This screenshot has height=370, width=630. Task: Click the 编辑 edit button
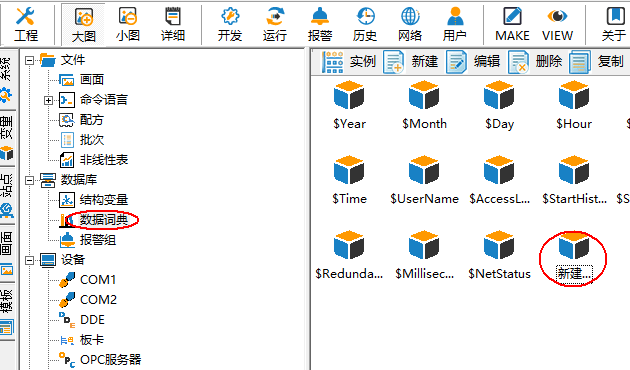click(473, 62)
